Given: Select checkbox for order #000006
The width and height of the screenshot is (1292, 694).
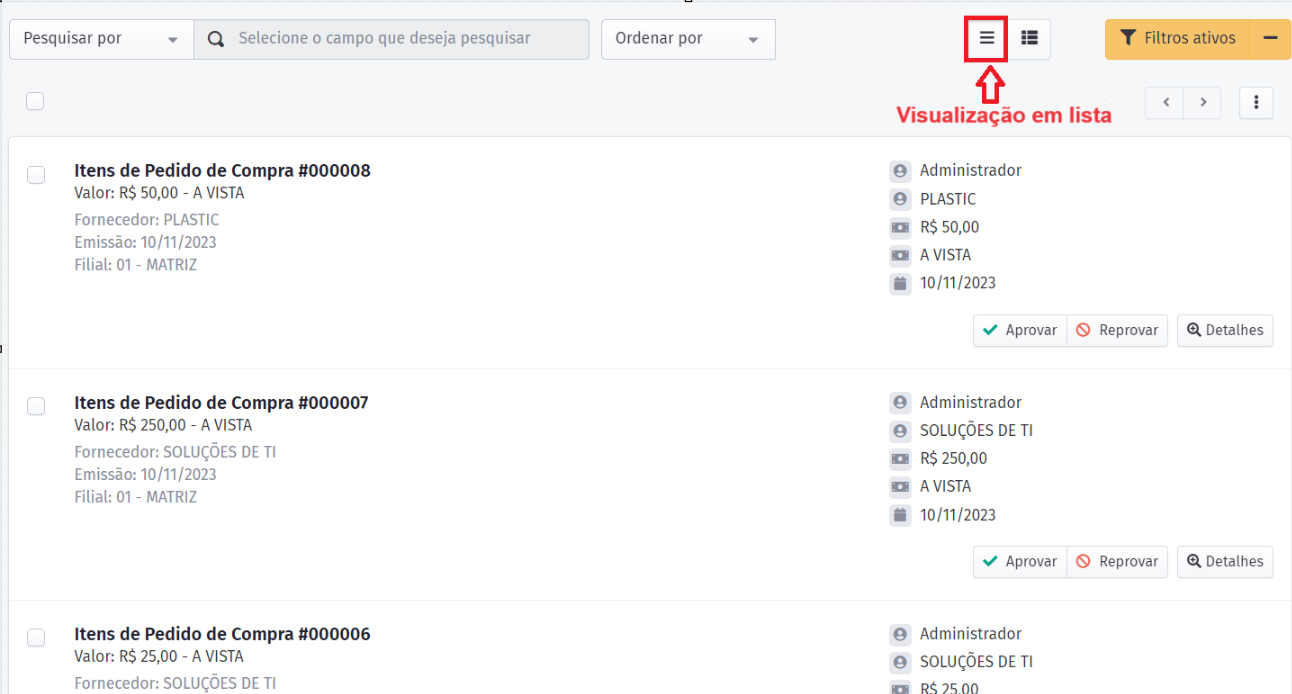Looking at the screenshot, I should [x=36, y=638].
